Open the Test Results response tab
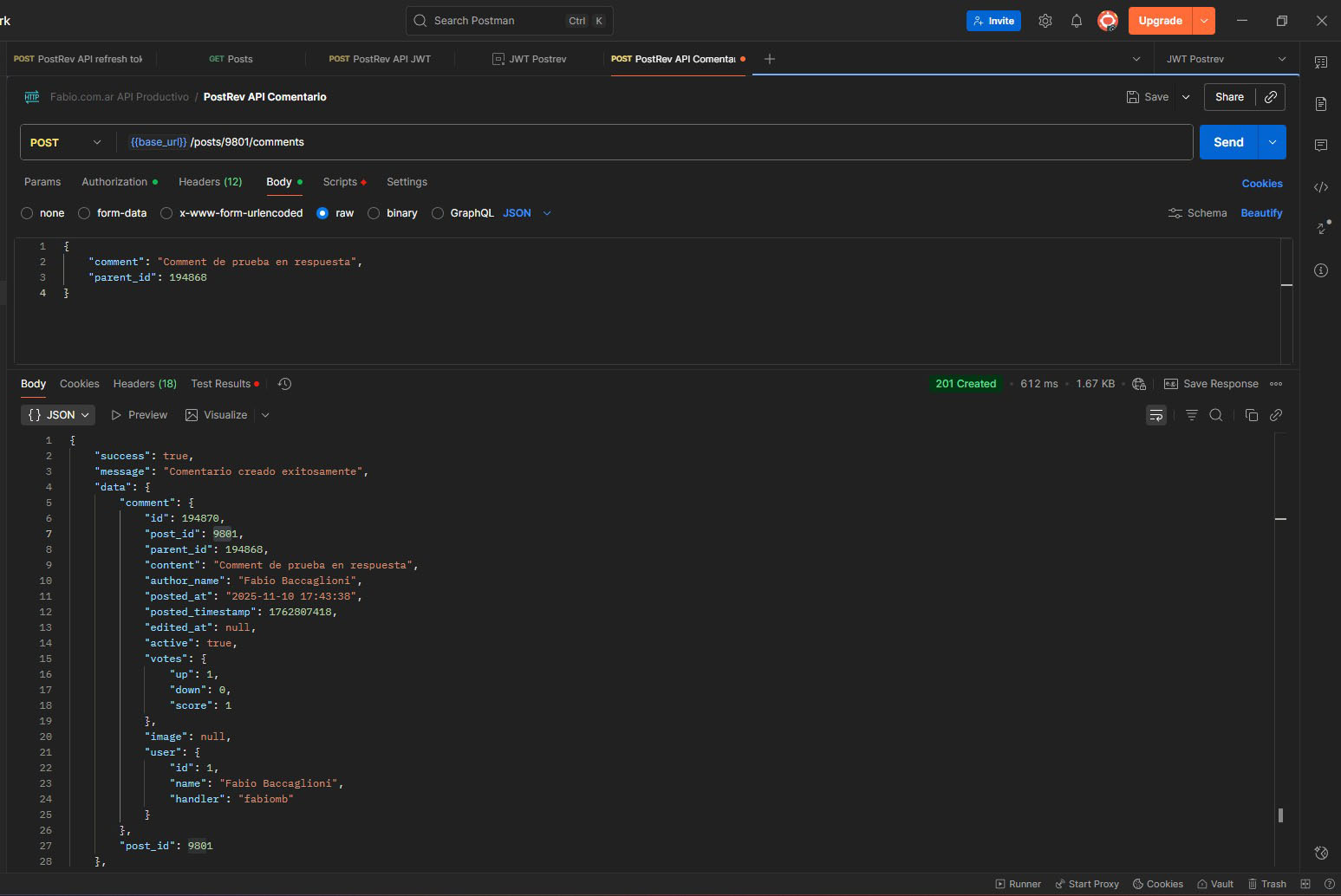 click(220, 384)
